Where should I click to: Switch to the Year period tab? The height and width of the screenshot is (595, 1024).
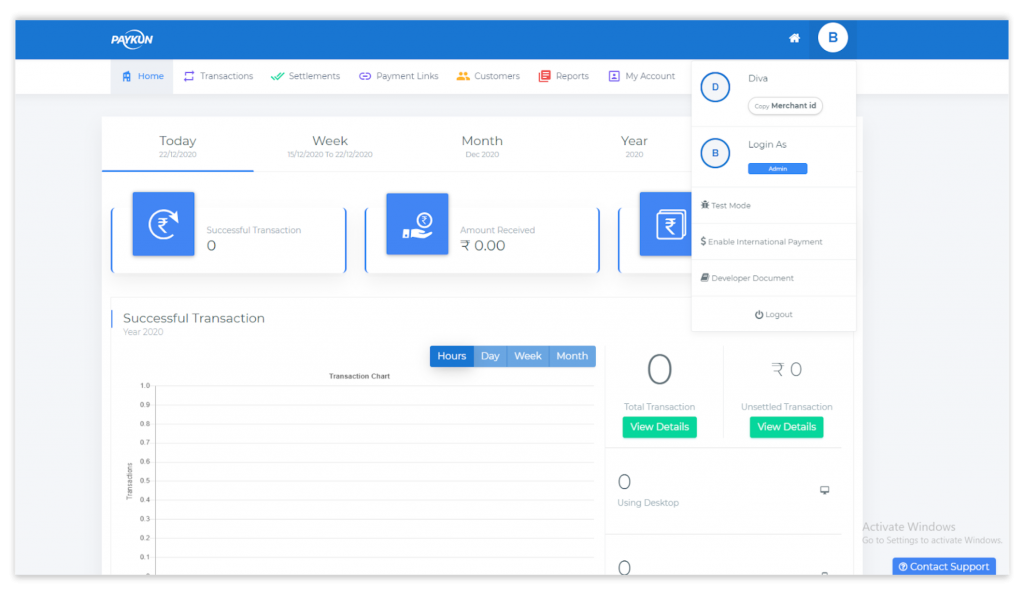[634, 146]
